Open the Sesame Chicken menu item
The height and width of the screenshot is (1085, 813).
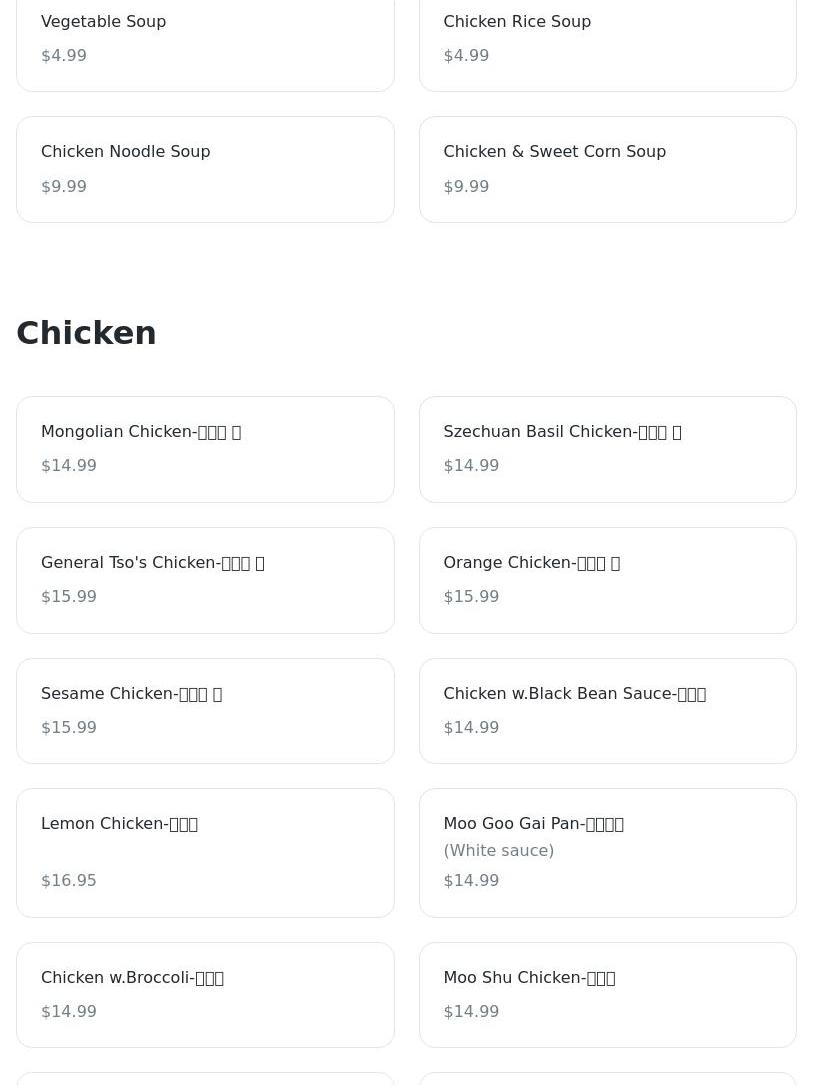click(205, 711)
